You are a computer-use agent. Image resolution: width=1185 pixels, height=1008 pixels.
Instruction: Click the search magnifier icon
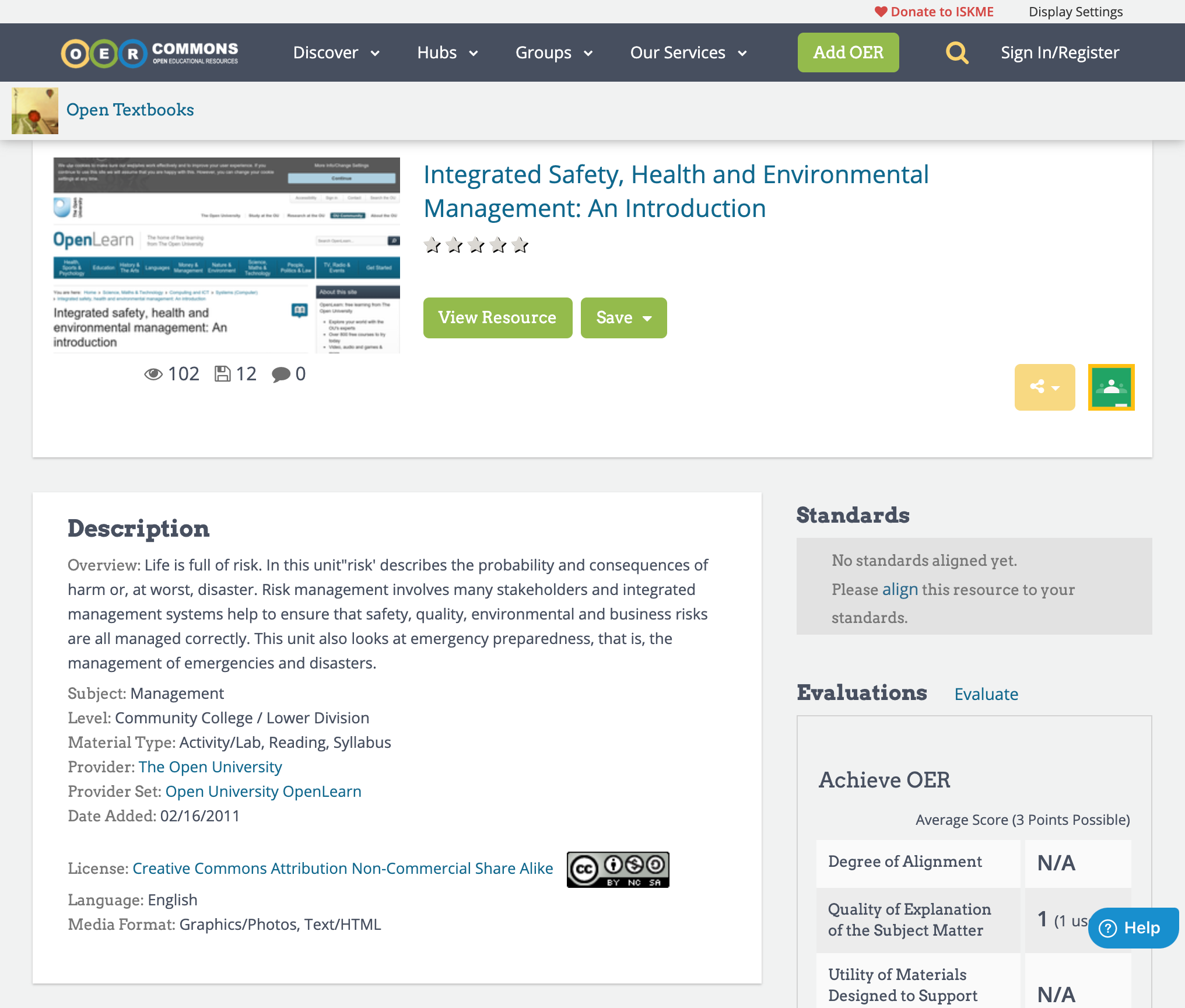click(956, 53)
